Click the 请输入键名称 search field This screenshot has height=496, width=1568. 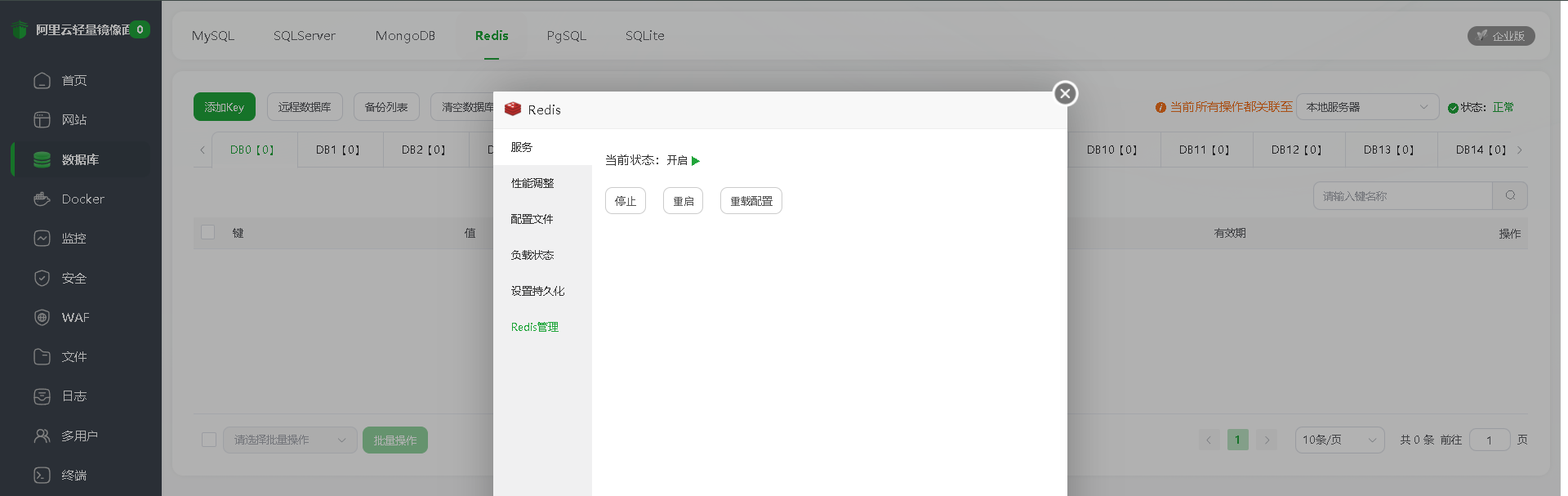point(1403,195)
